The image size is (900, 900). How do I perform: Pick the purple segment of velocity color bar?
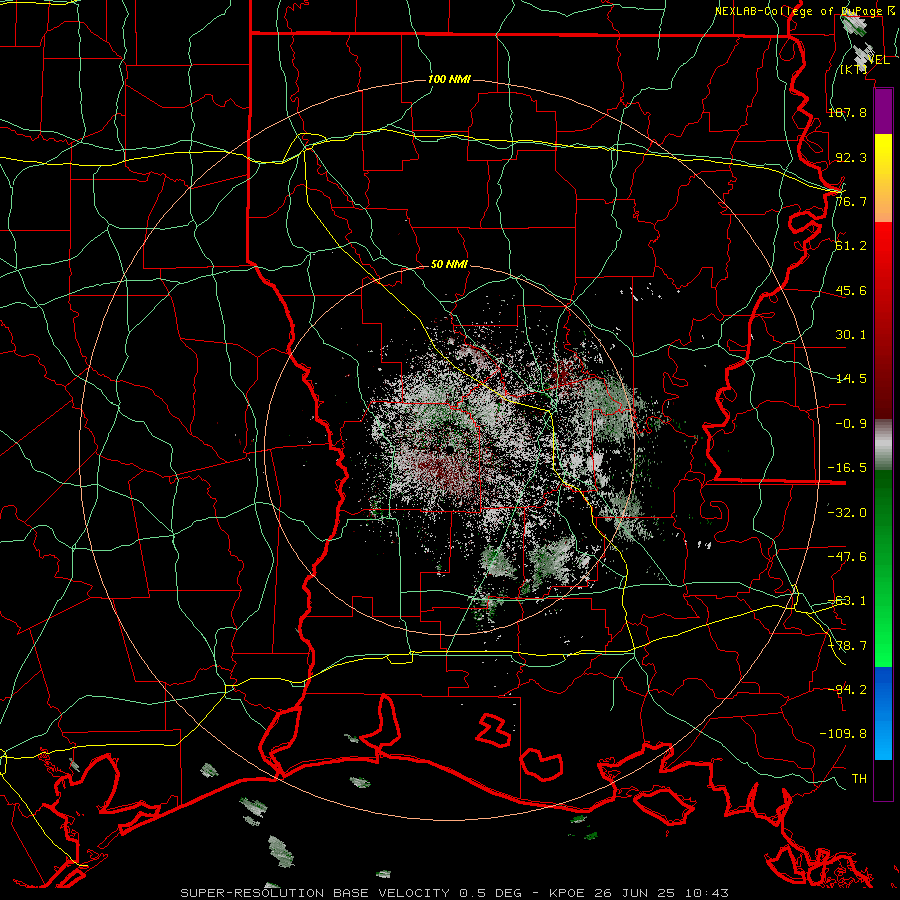click(x=883, y=111)
